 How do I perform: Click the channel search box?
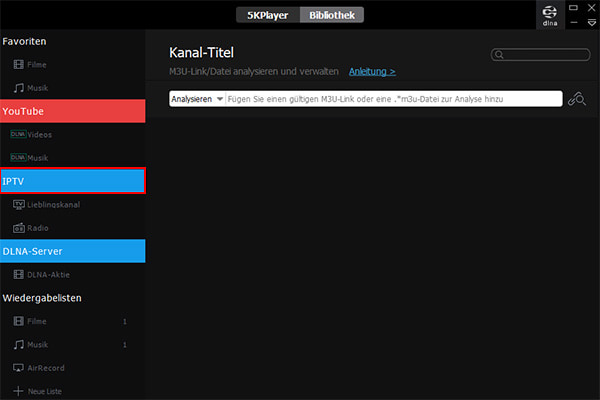pos(540,55)
